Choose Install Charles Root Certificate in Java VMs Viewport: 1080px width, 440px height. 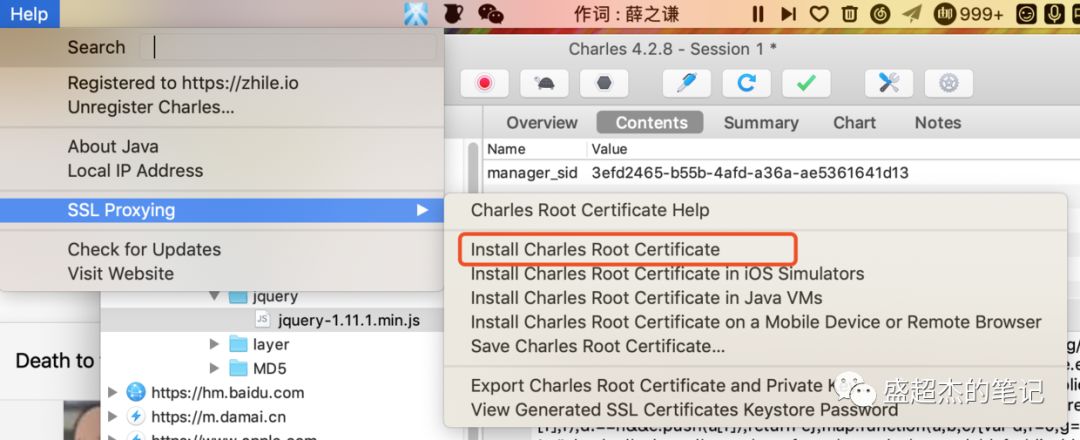tap(646, 297)
